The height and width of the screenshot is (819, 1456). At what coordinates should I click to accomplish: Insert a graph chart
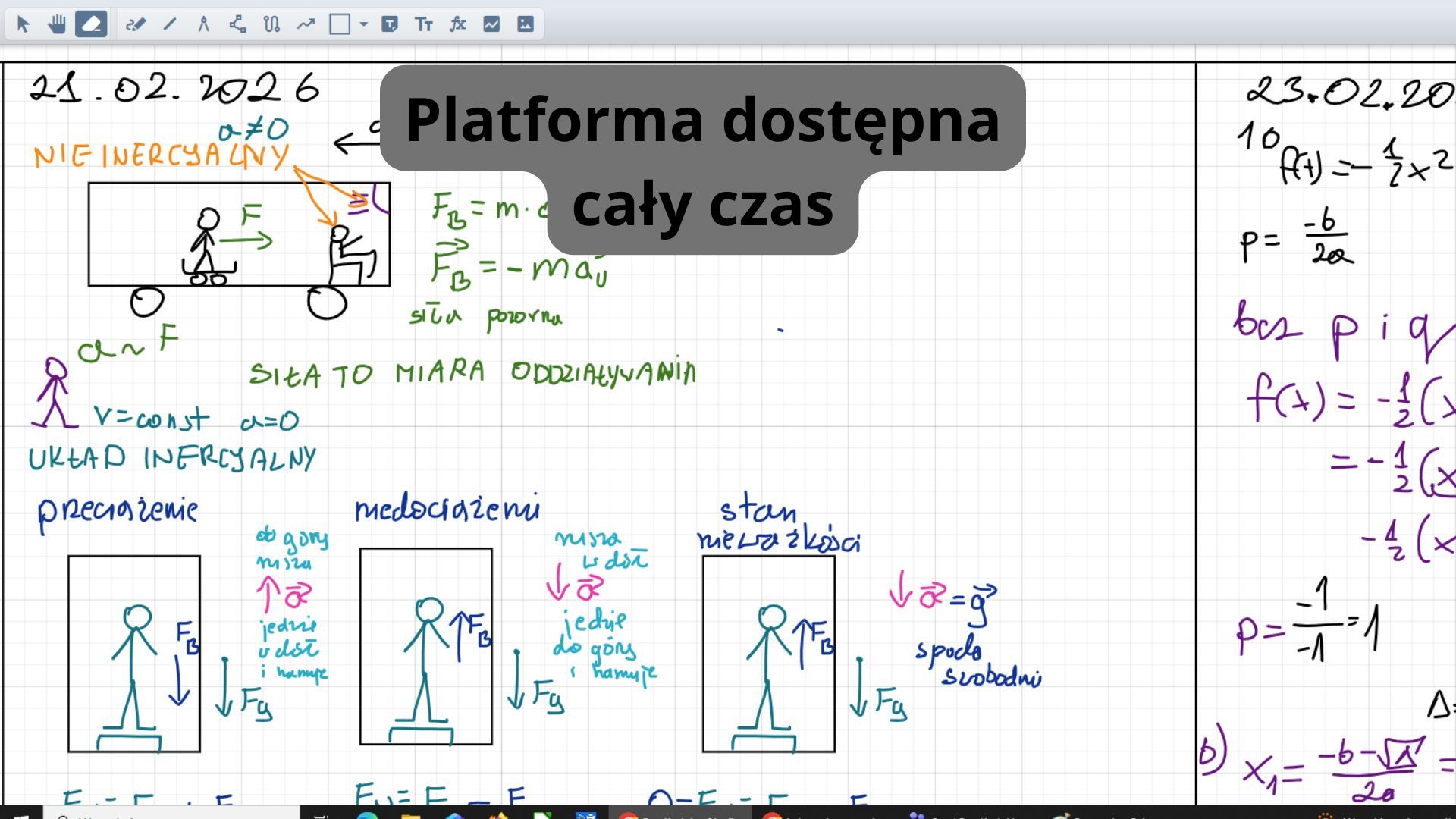[491, 24]
